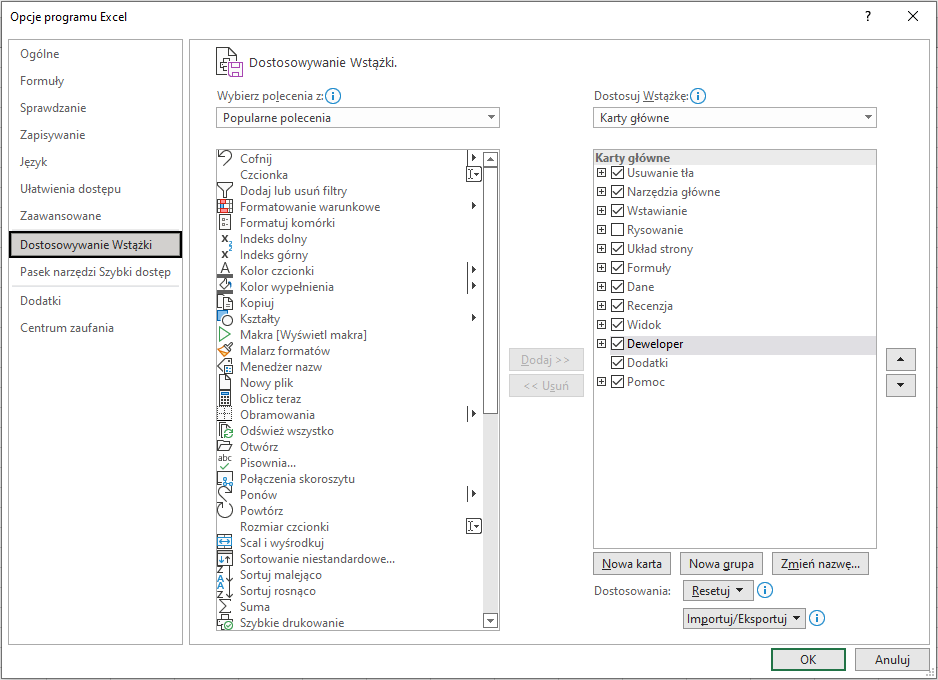Click the Kolor wypełnienia paint bucket icon
938x680 pixels.
coord(224,286)
